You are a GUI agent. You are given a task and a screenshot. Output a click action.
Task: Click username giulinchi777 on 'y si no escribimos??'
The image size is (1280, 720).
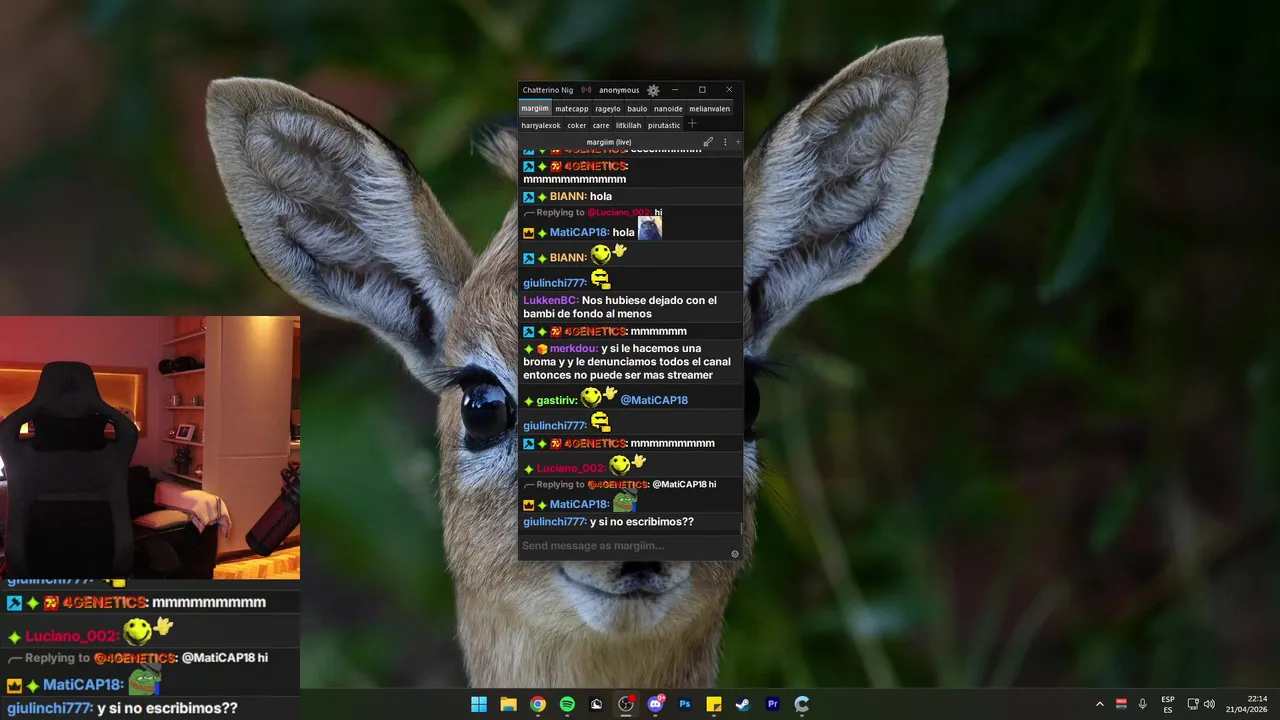(553, 522)
